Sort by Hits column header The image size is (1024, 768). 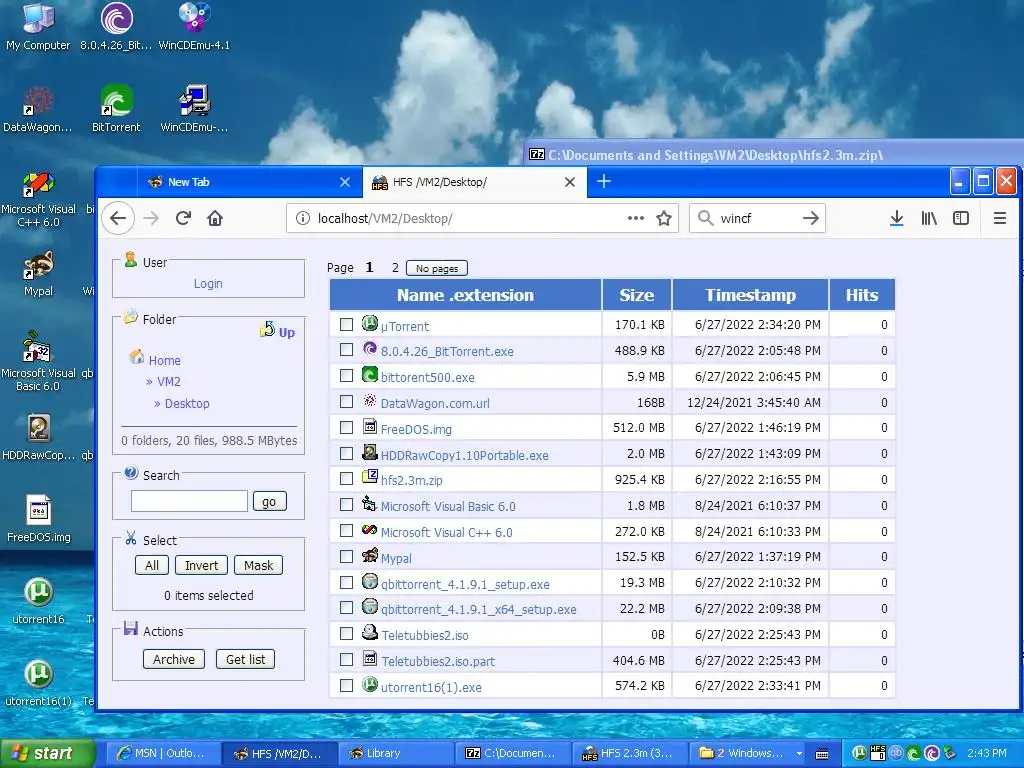[862, 295]
